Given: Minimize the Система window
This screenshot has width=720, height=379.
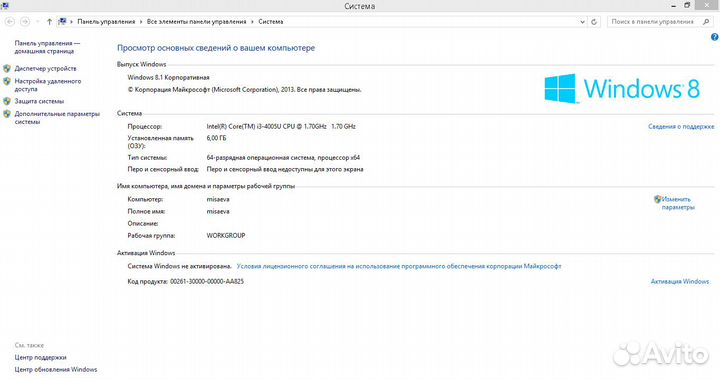Looking at the screenshot, I should pos(674,6).
